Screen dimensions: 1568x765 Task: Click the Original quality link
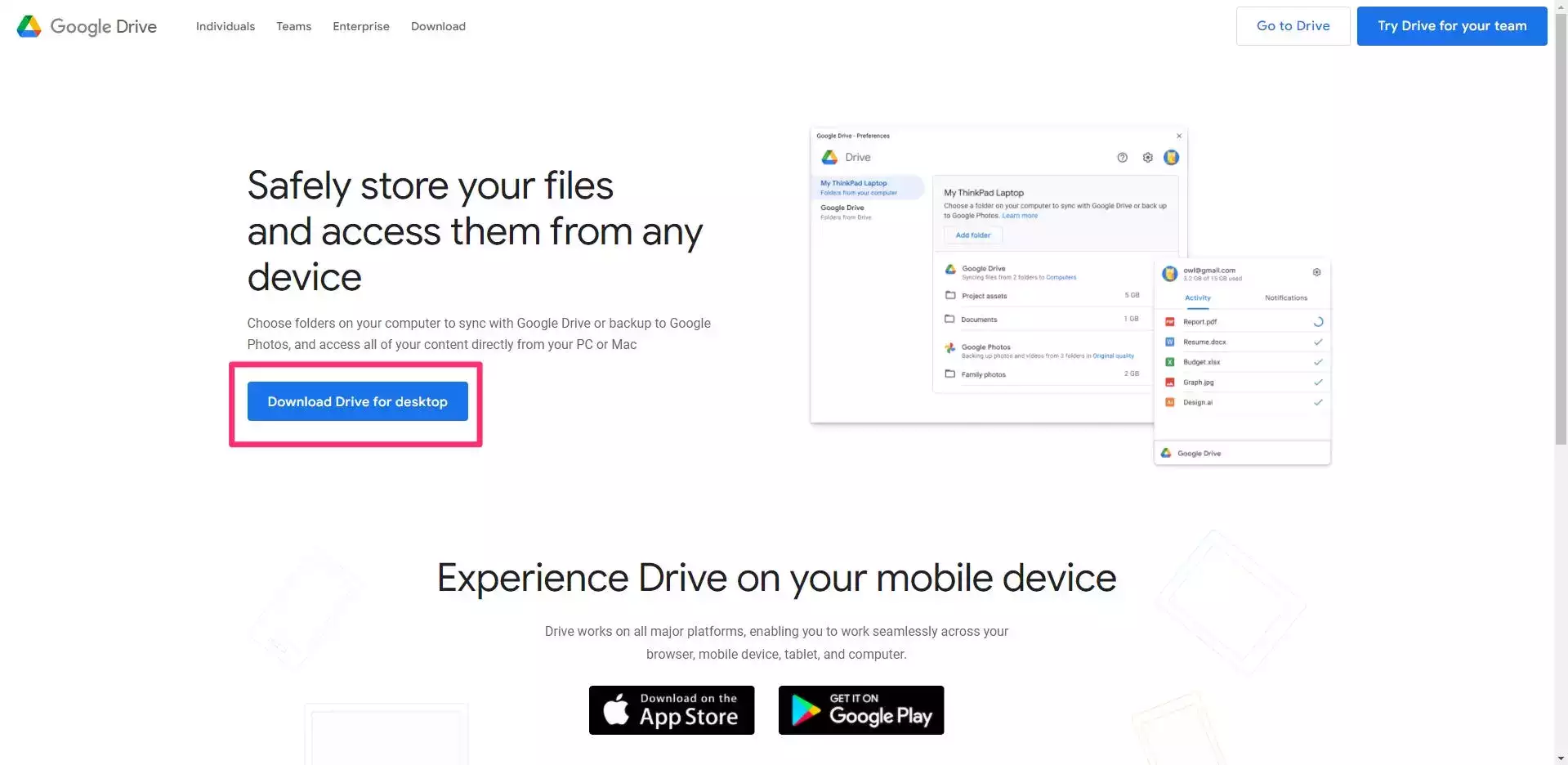pos(1113,356)
